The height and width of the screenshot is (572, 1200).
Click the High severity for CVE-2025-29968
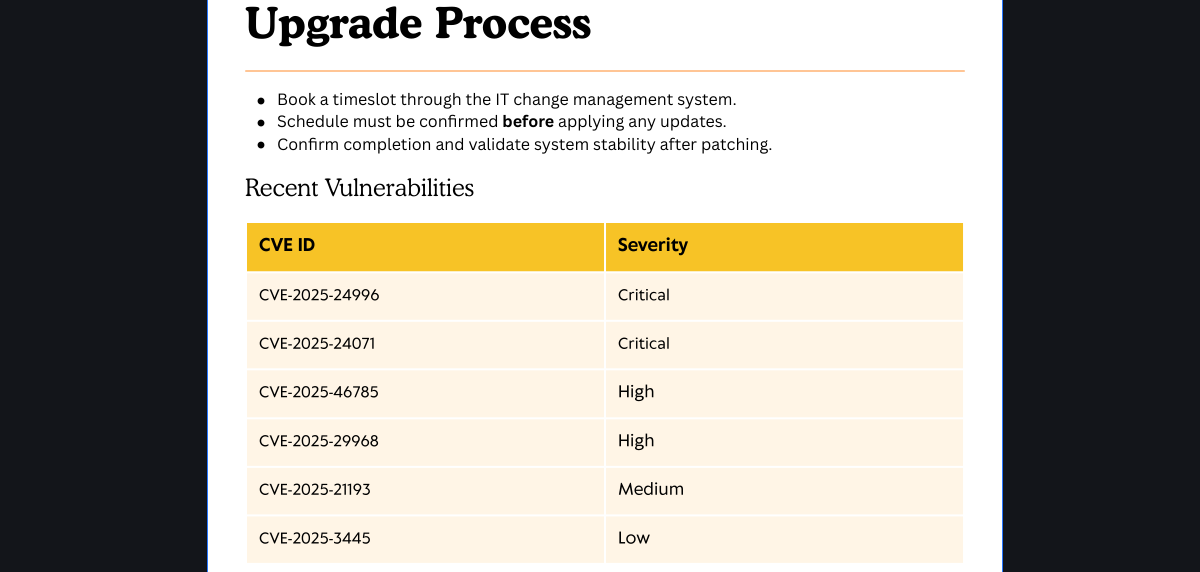pos(635,441)
